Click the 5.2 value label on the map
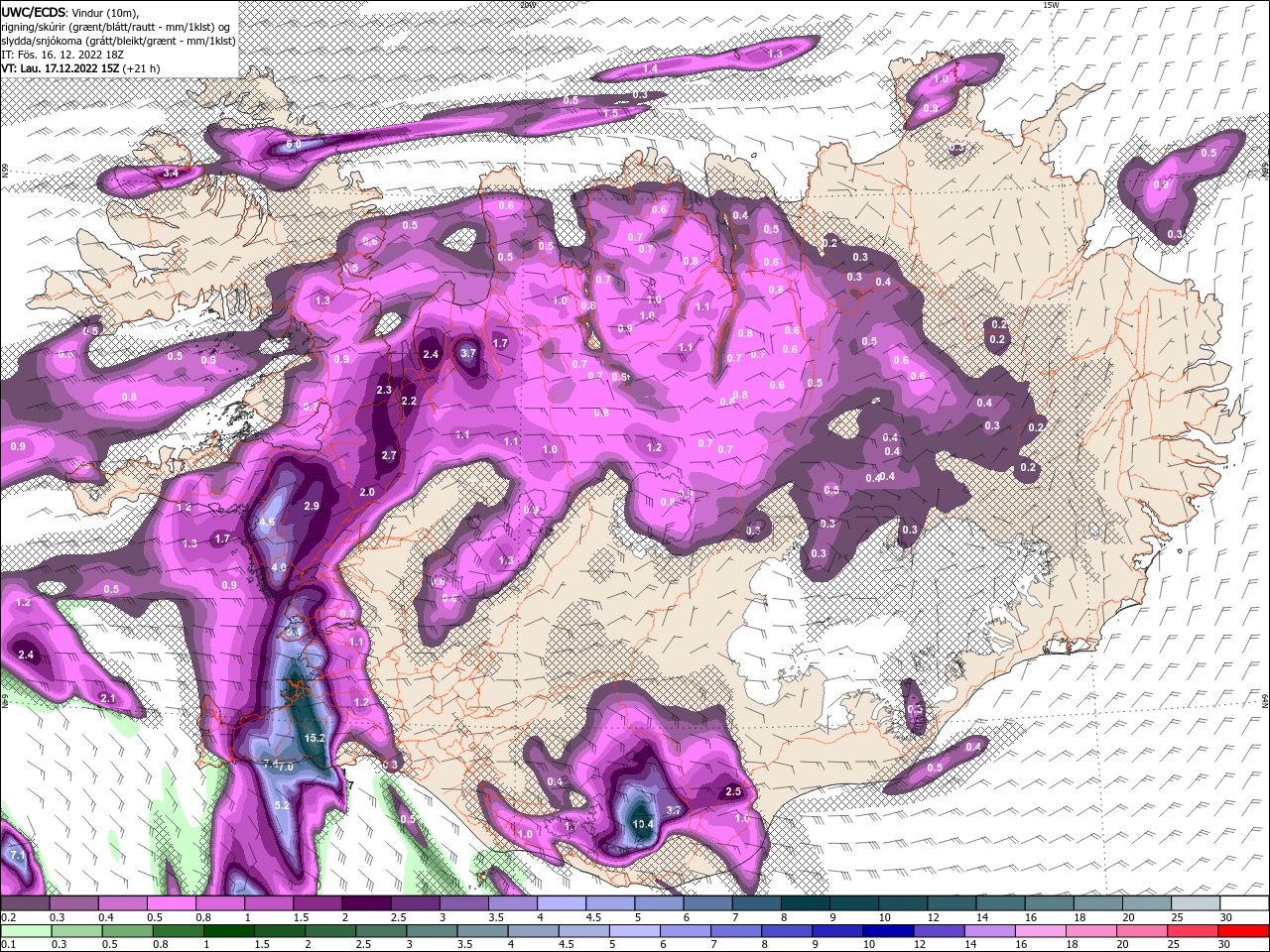 tap(282, 805)
